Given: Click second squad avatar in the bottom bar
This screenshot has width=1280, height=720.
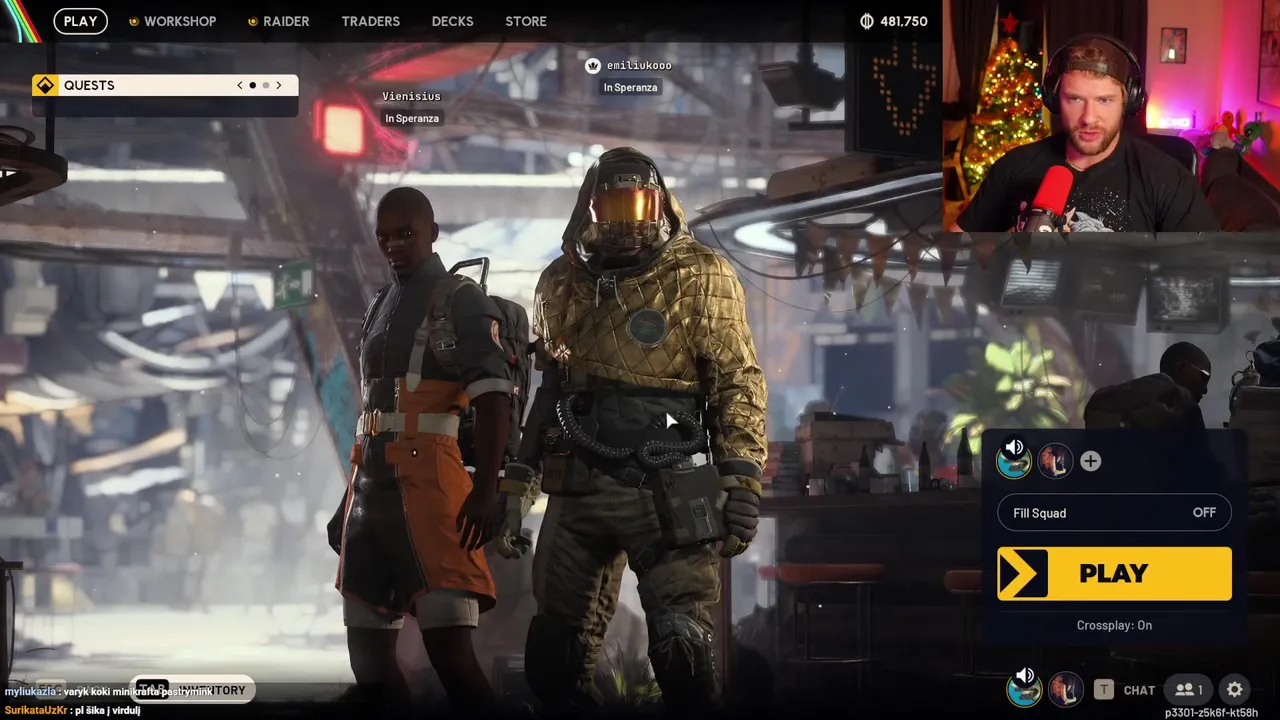Looking at the screenshot, I should pos(1066,689).
